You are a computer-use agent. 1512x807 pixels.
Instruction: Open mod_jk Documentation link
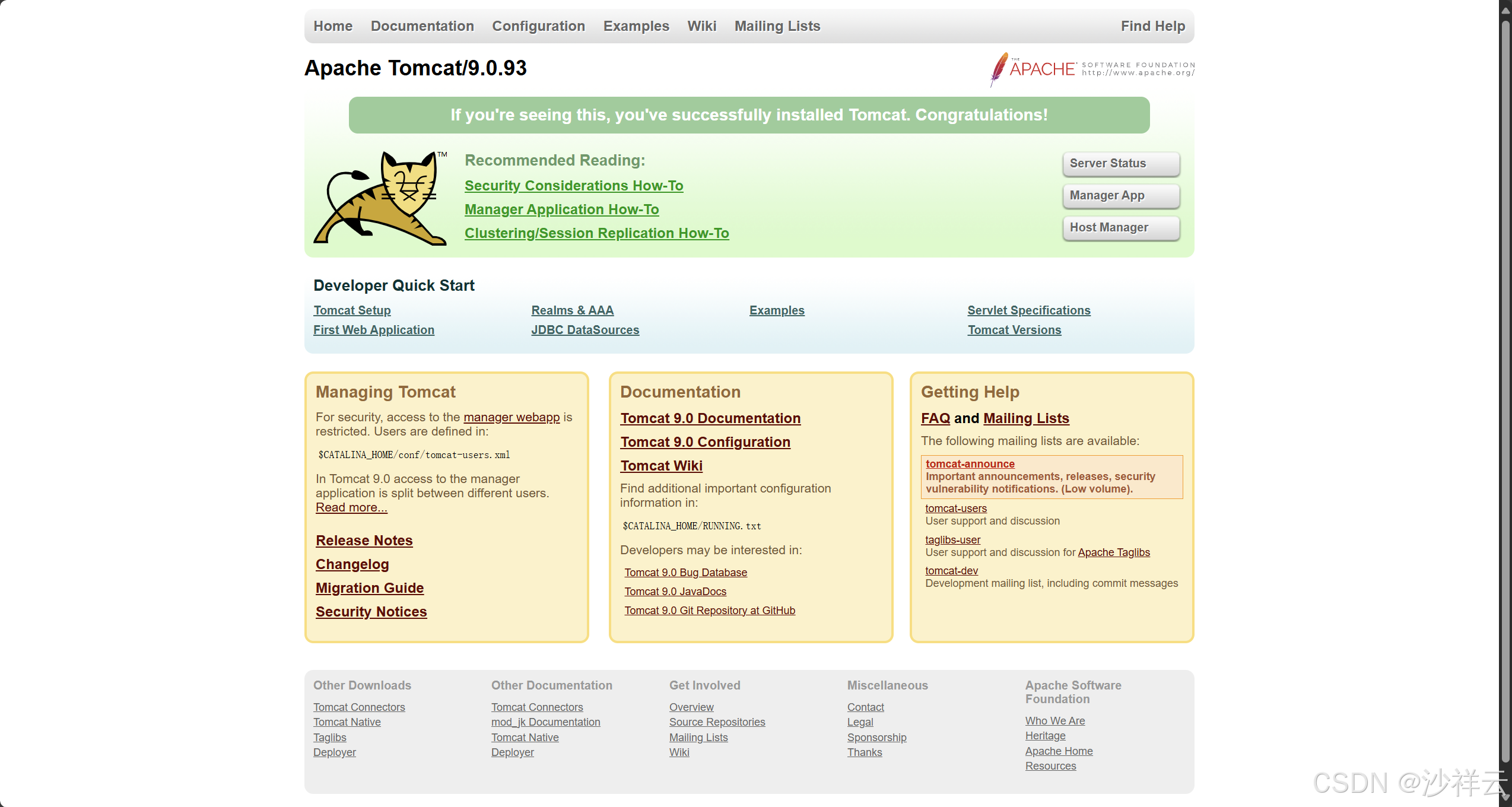[x=546, y=722]
